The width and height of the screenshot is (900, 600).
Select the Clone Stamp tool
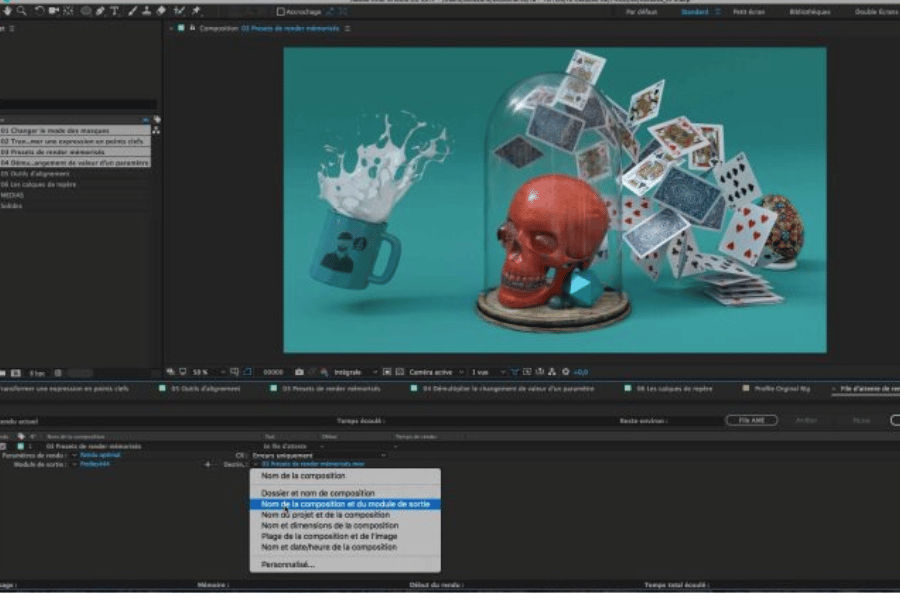point(146,11)
